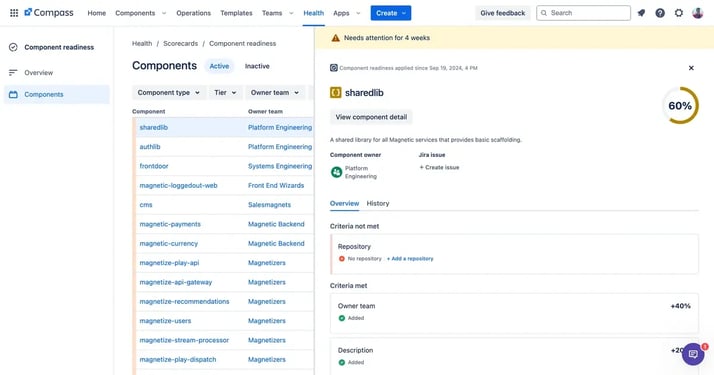Switch to the Inactive components tab
The width and height of the screenshot is (714, 375).
point(257,66)
